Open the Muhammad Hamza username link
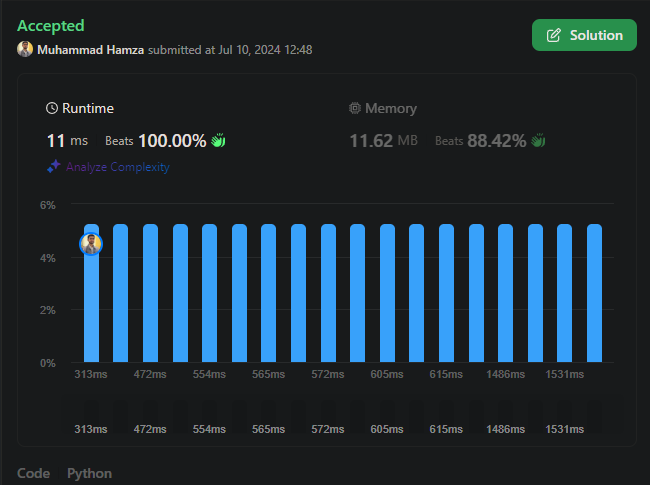 point(90,50)
